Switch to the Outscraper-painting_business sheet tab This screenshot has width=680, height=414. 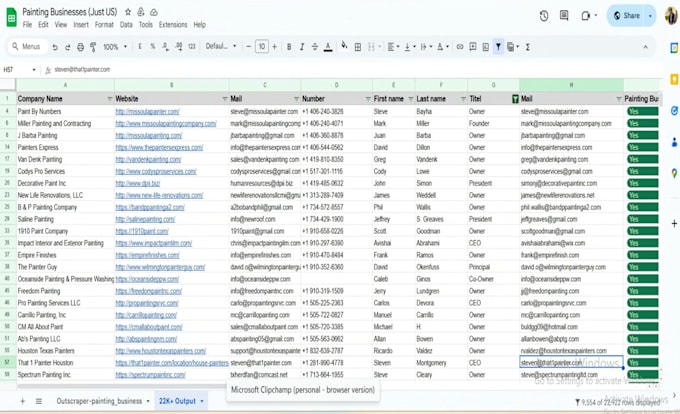[99, 401]
